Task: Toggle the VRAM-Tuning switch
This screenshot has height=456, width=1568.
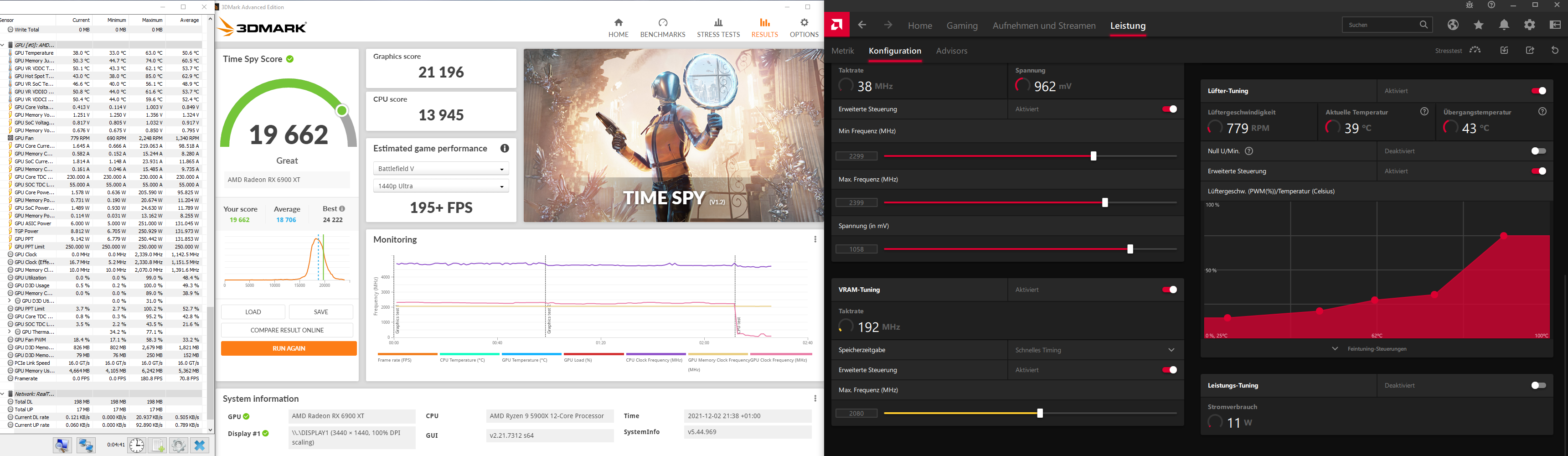Action: (1169, 290)
